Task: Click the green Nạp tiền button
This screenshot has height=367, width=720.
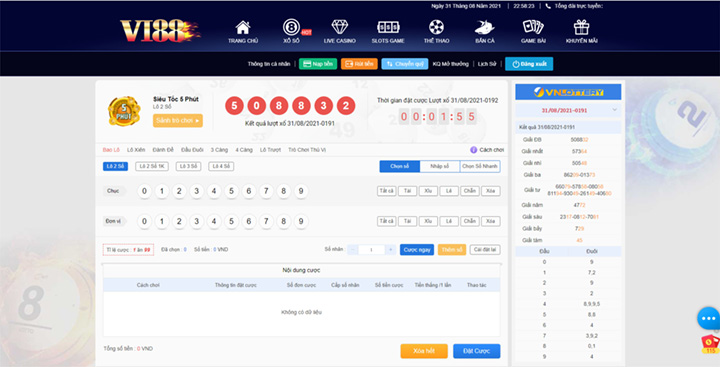Action: click(x=318, y=64)
